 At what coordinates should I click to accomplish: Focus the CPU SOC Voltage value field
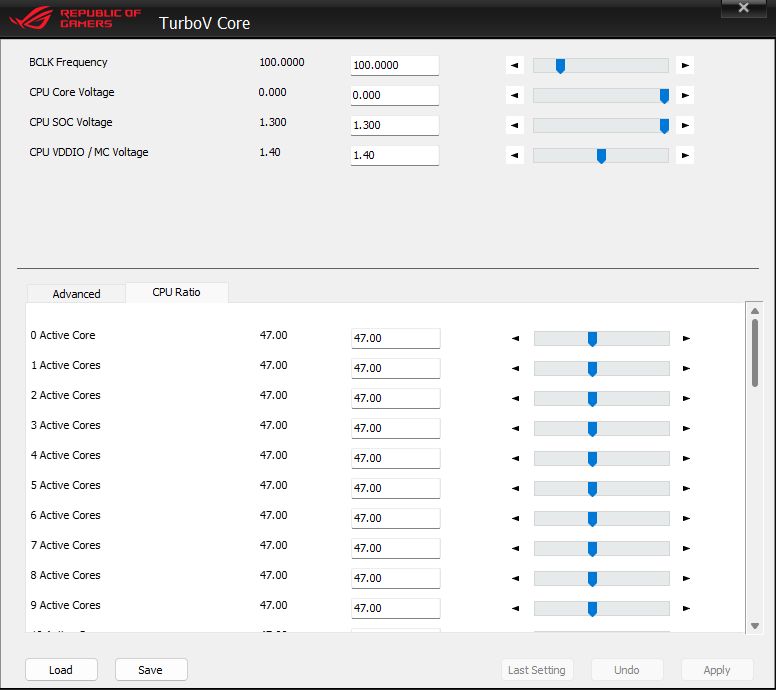[394, 125]
